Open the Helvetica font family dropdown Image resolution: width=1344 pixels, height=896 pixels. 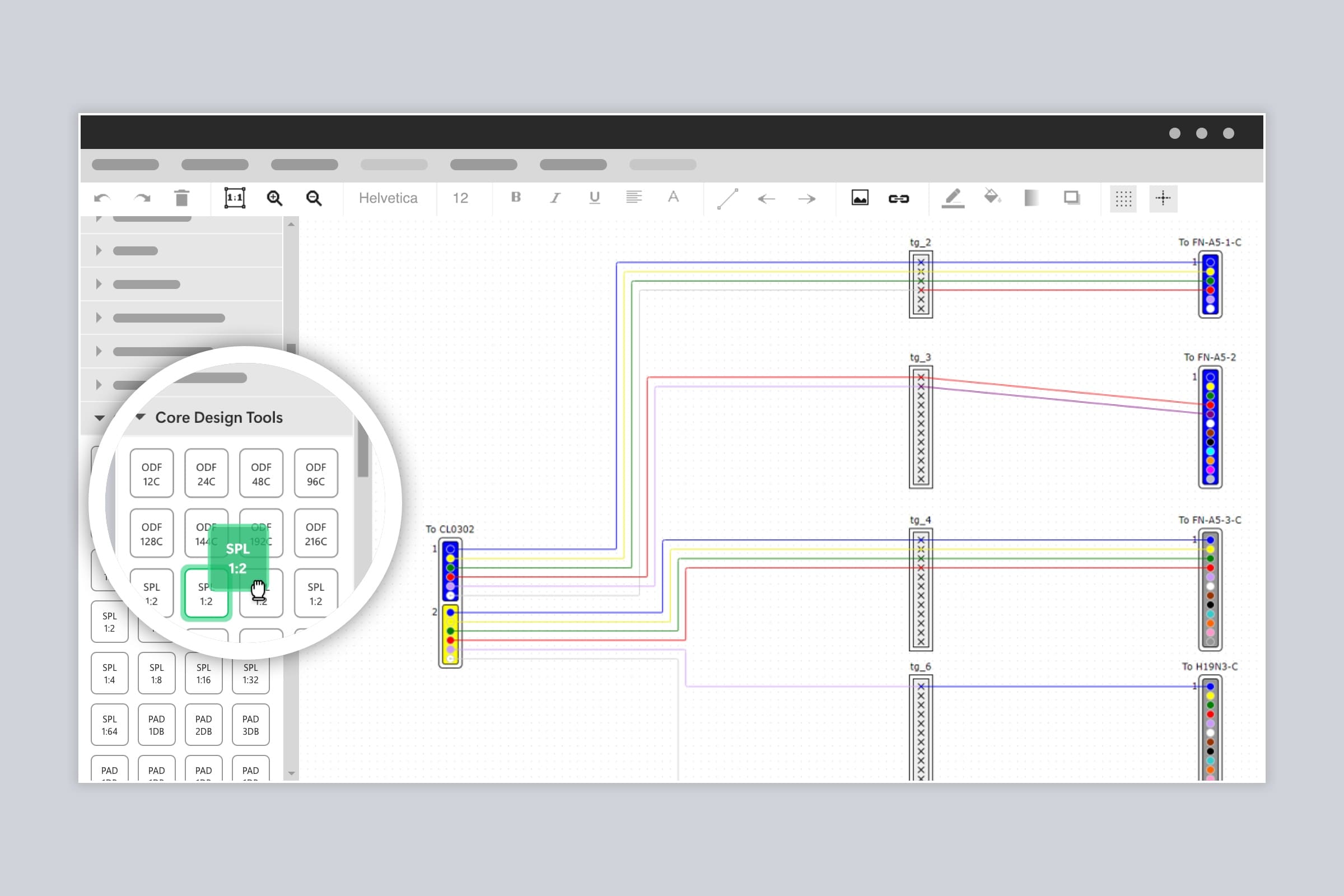[x=388, y=198]
